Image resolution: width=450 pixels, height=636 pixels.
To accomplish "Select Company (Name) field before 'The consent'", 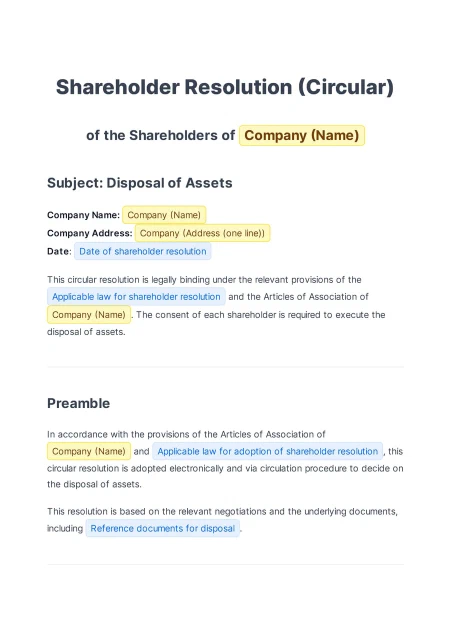I will [89, 315].
